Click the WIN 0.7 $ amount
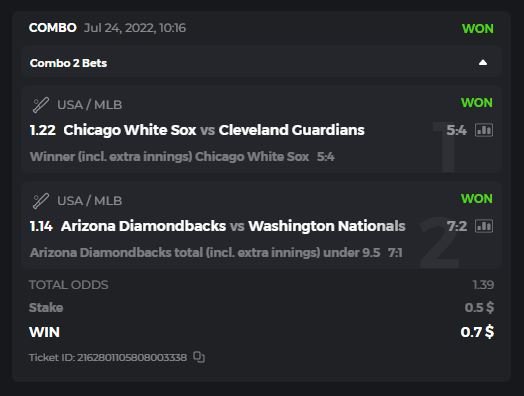Screen dimensions: 524x396 [477, 332]
